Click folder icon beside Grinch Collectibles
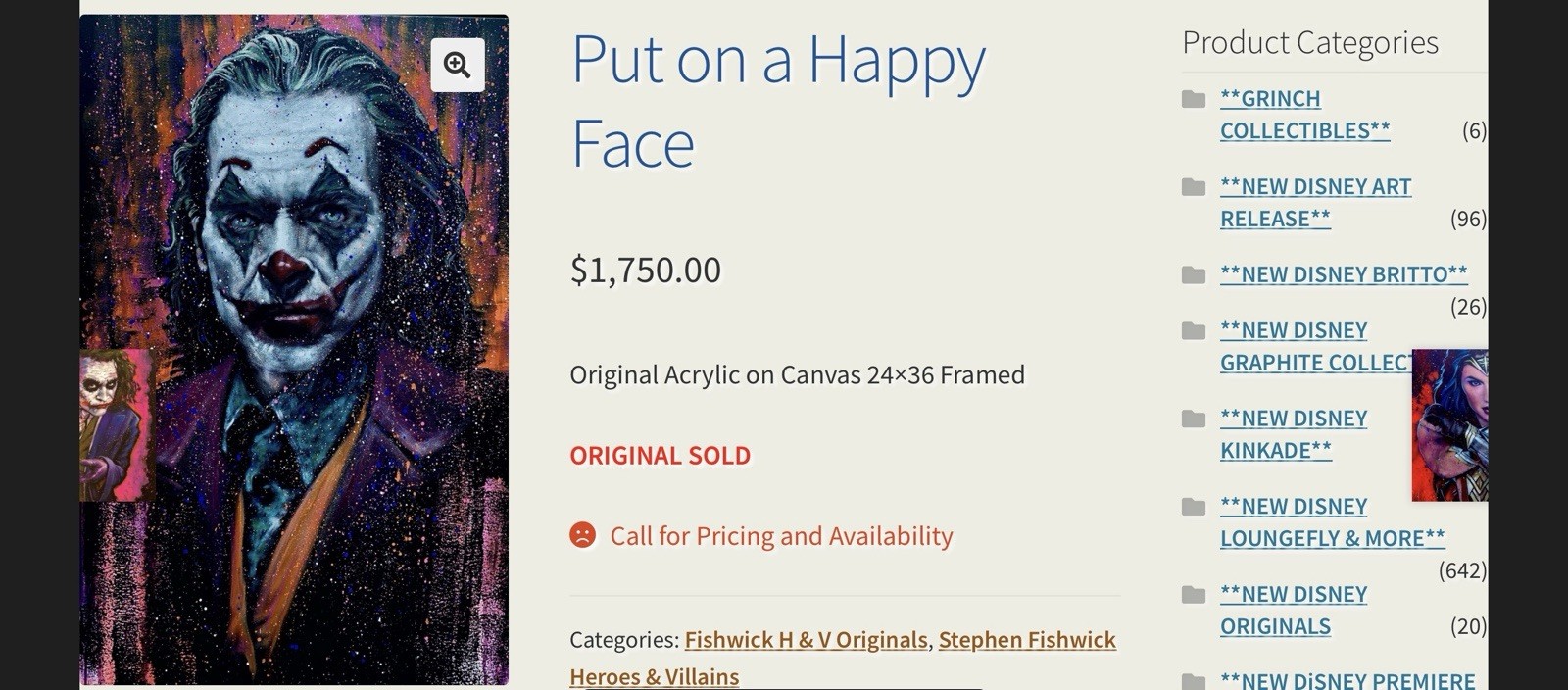The image size is (1568, 690). pyautogui.click(x=1194, y=99)
